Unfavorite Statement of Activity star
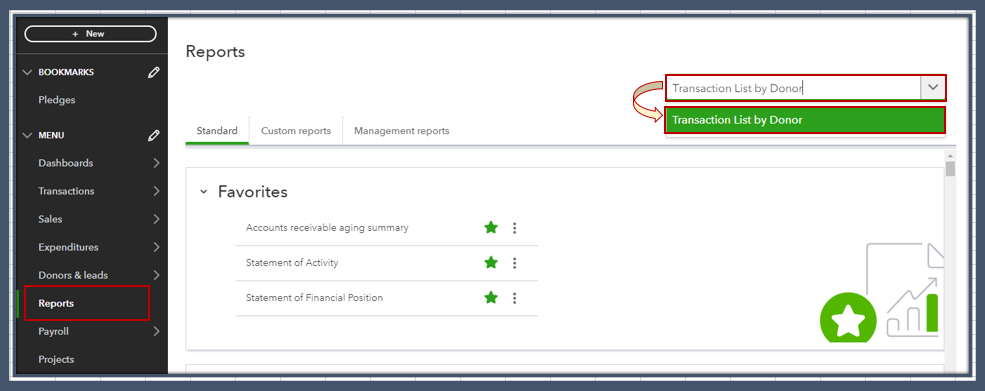The image size is (985, 391). pyautogui.click(x=491, y=263)
